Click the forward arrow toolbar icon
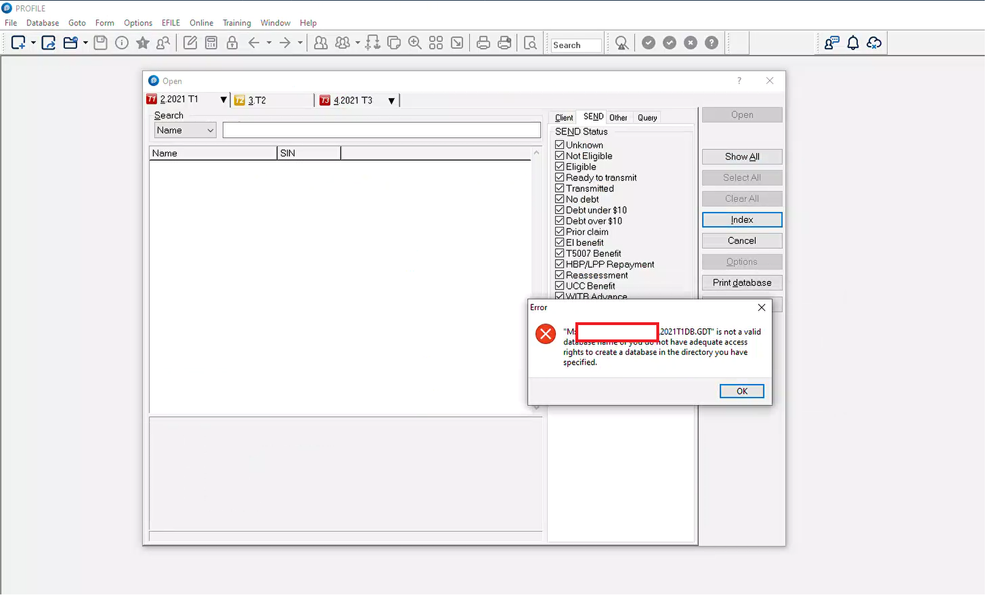 point(285,43)
